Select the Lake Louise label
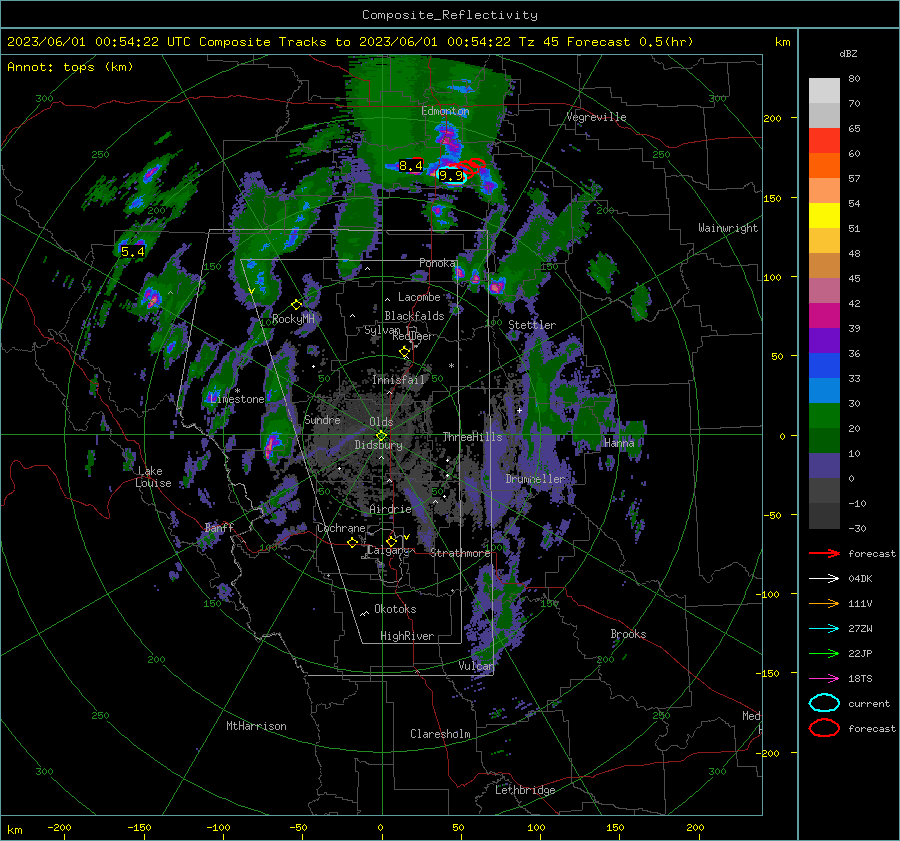Screen dimensions: 900x841 click(153, 477)
